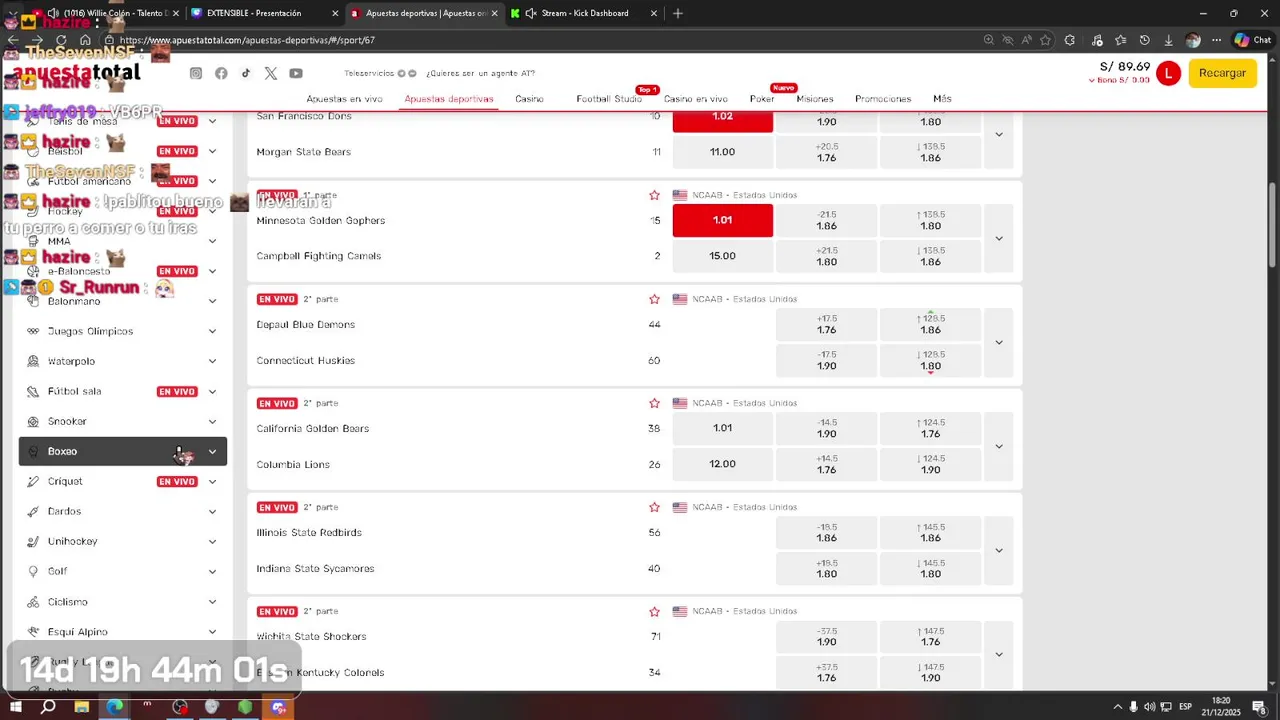This screenshot has height=720, width=1280.
Task: Click the Waterpolo sport icon in sidebar
Action: click(33, 361)
